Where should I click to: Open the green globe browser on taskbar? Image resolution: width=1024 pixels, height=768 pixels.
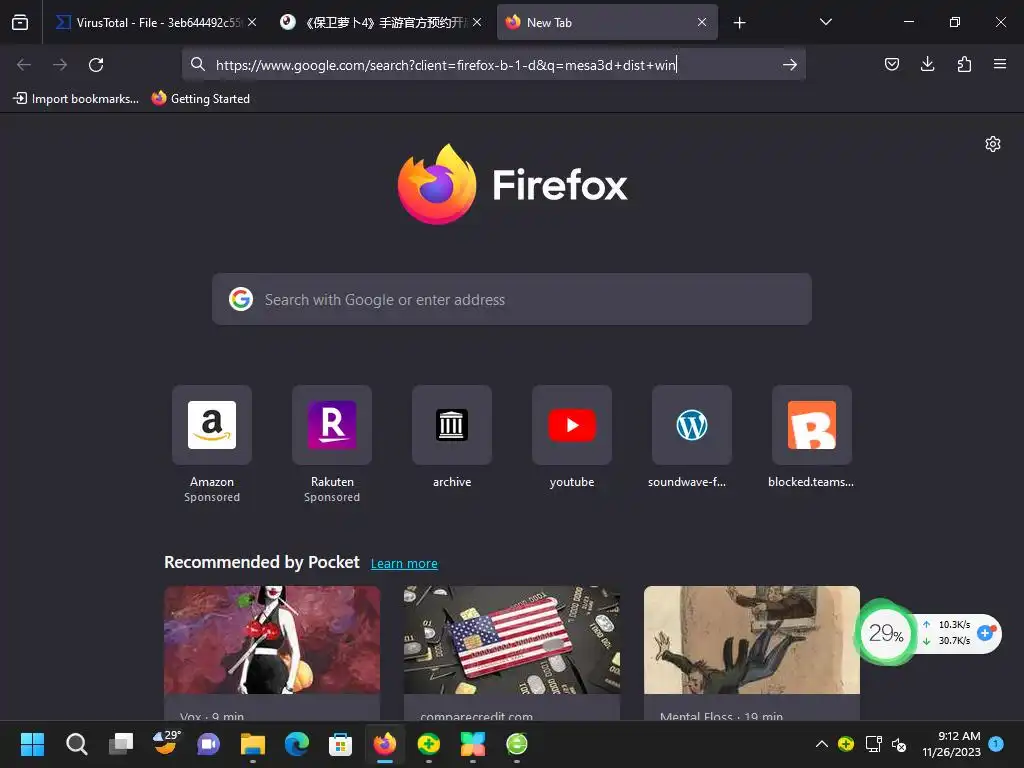tap(517, 744)
